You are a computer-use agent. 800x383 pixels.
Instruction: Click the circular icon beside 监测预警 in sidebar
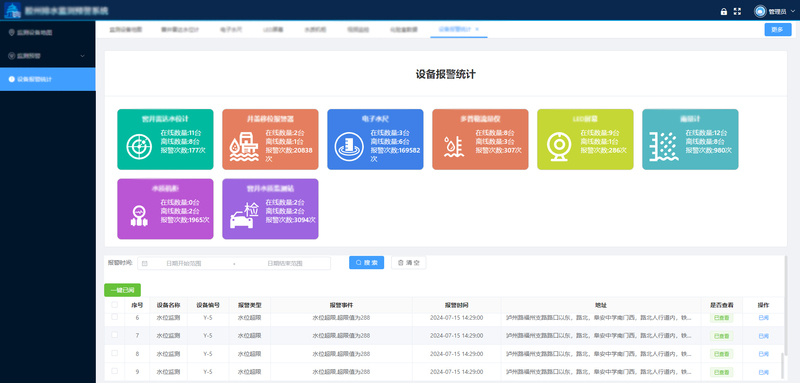[11, 56]
